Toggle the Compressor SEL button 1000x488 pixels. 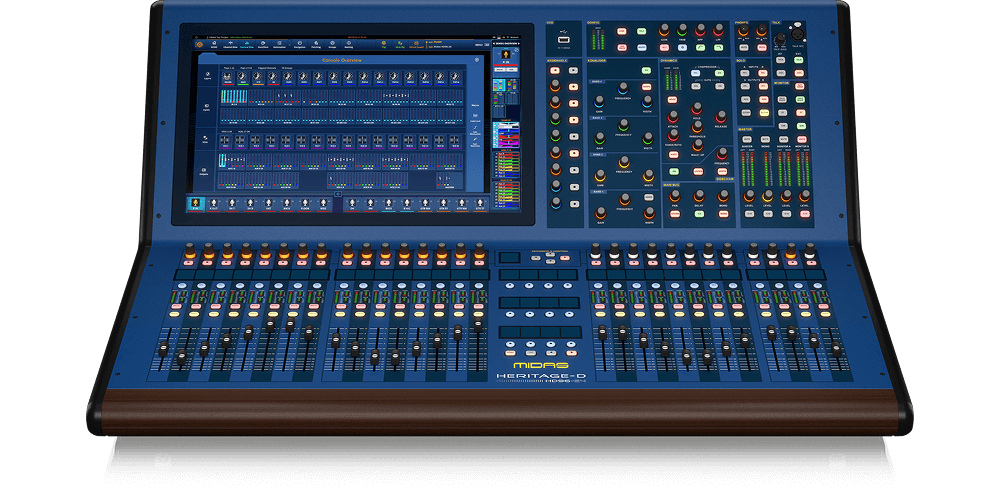(695, 73)
